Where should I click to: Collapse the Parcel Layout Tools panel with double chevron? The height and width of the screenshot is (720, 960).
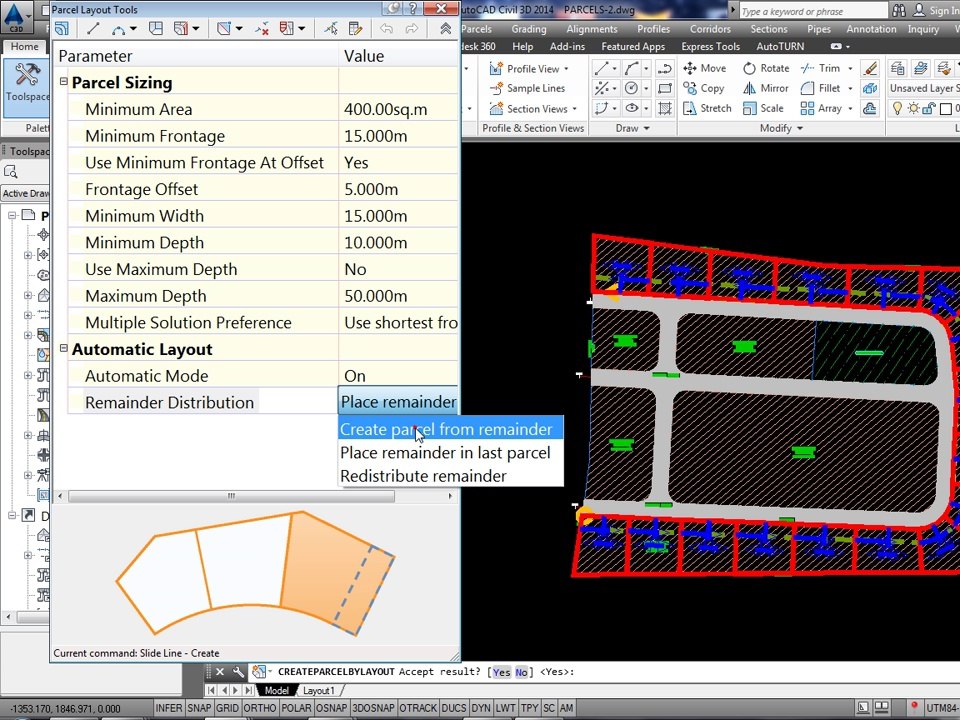click(x=446, y=28)
